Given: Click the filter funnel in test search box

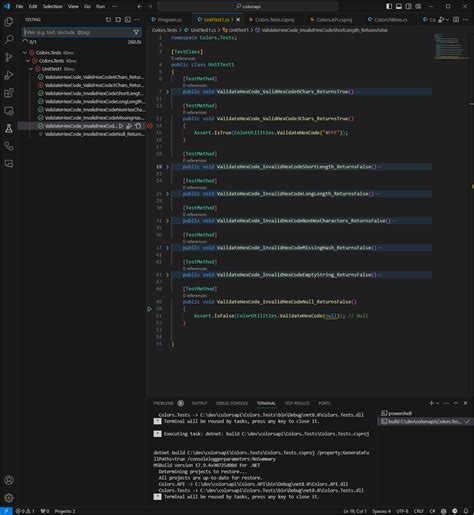Looking at the screenshot, I should (136, 32).
